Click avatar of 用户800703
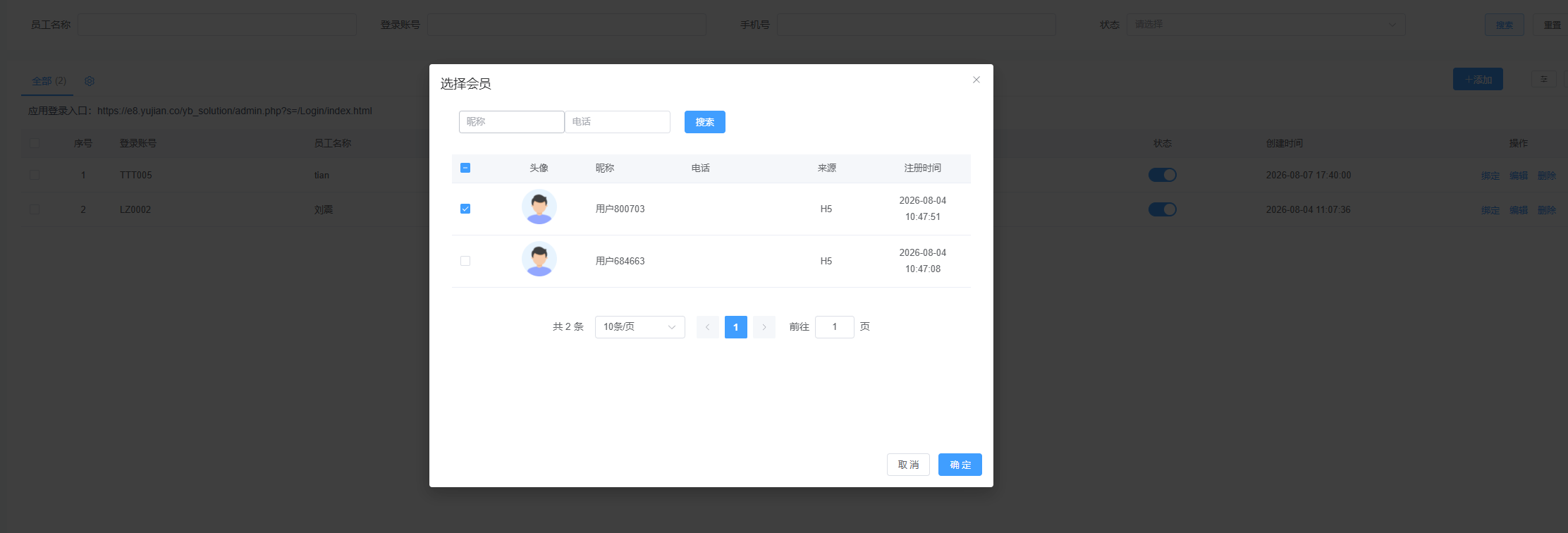1568x533 pixels. pos(539,207)
